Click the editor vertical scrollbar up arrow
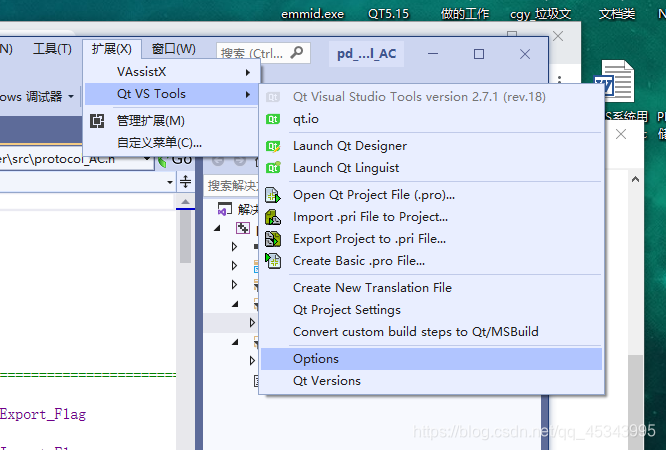The width and height of the screenshot is (666, 450). coord(185,202)
